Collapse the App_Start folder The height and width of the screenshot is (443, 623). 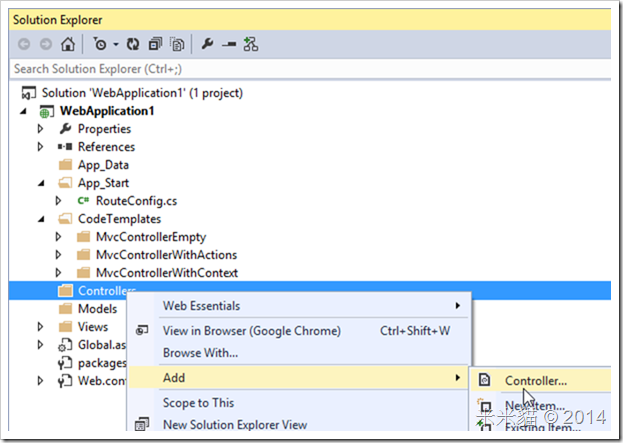pos(41,184)
